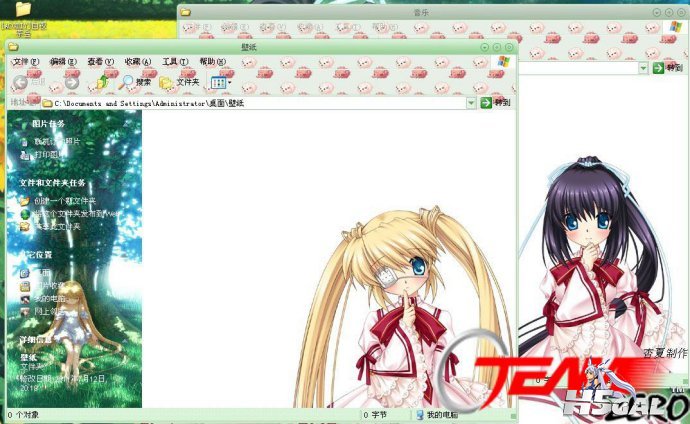Click the 壁纸 window title bar text
This screenshot has width=690, height=424.
[x=249, y=47]
